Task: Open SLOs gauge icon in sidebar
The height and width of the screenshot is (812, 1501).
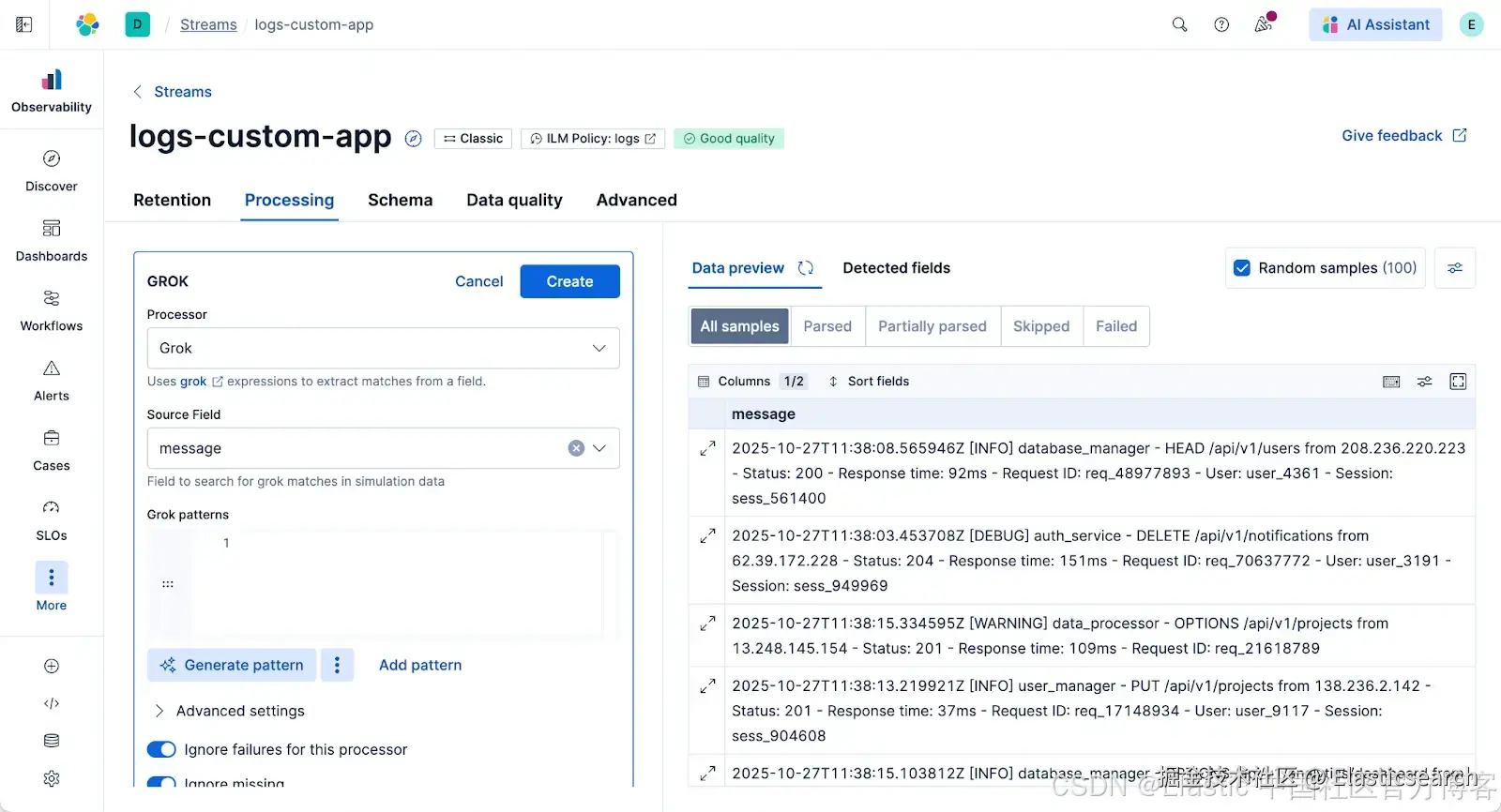Action: click(52, 508)
